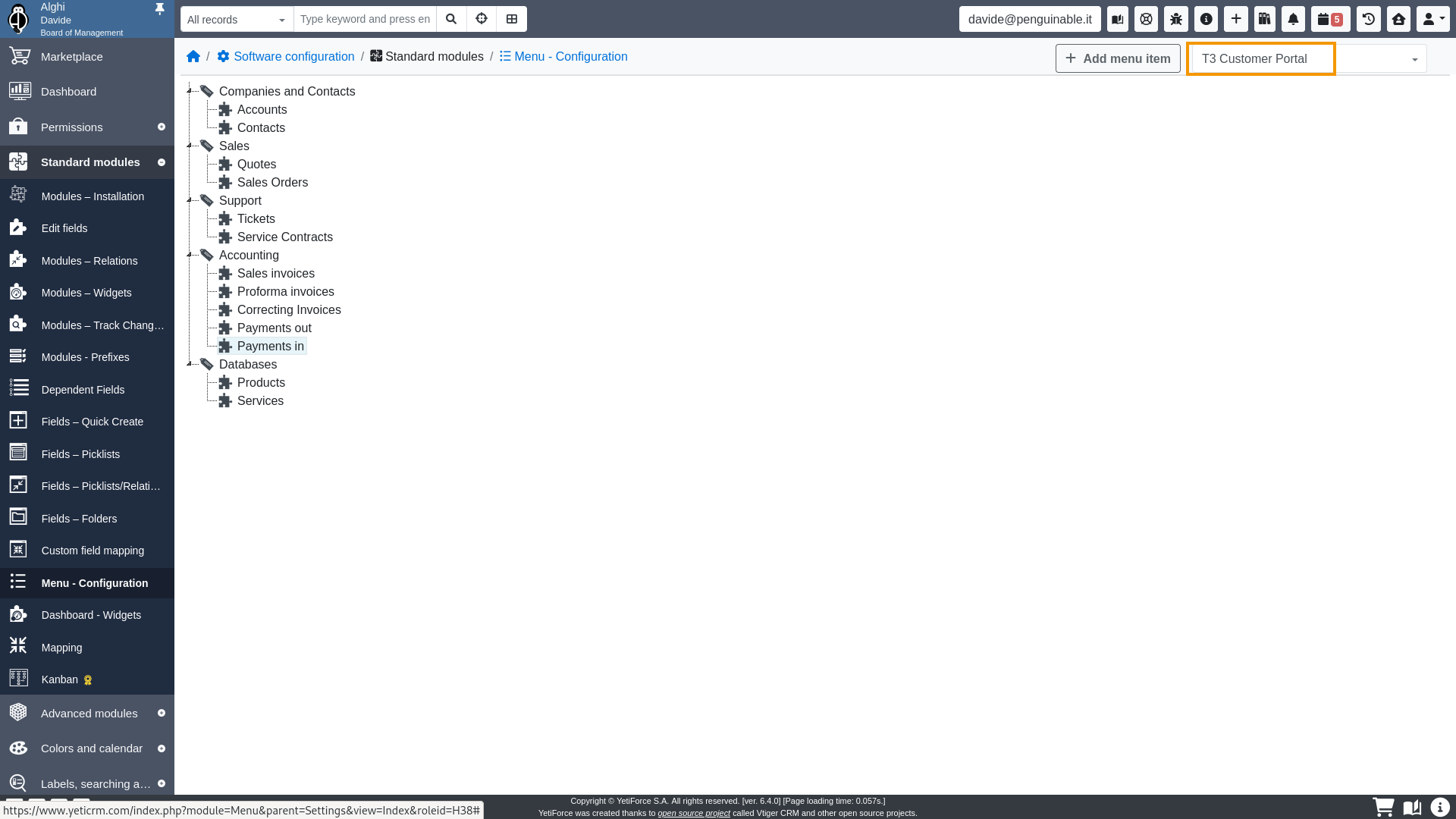Click the quick create plus icon
1456x819 pixels.
[x=1236, y=19]
